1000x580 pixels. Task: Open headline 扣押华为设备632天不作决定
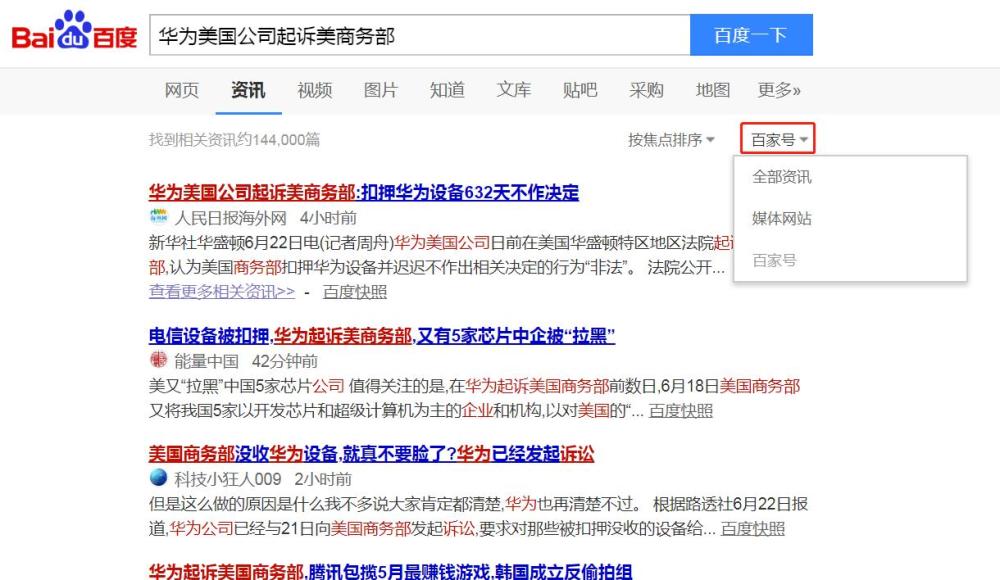tap(364, 192)
